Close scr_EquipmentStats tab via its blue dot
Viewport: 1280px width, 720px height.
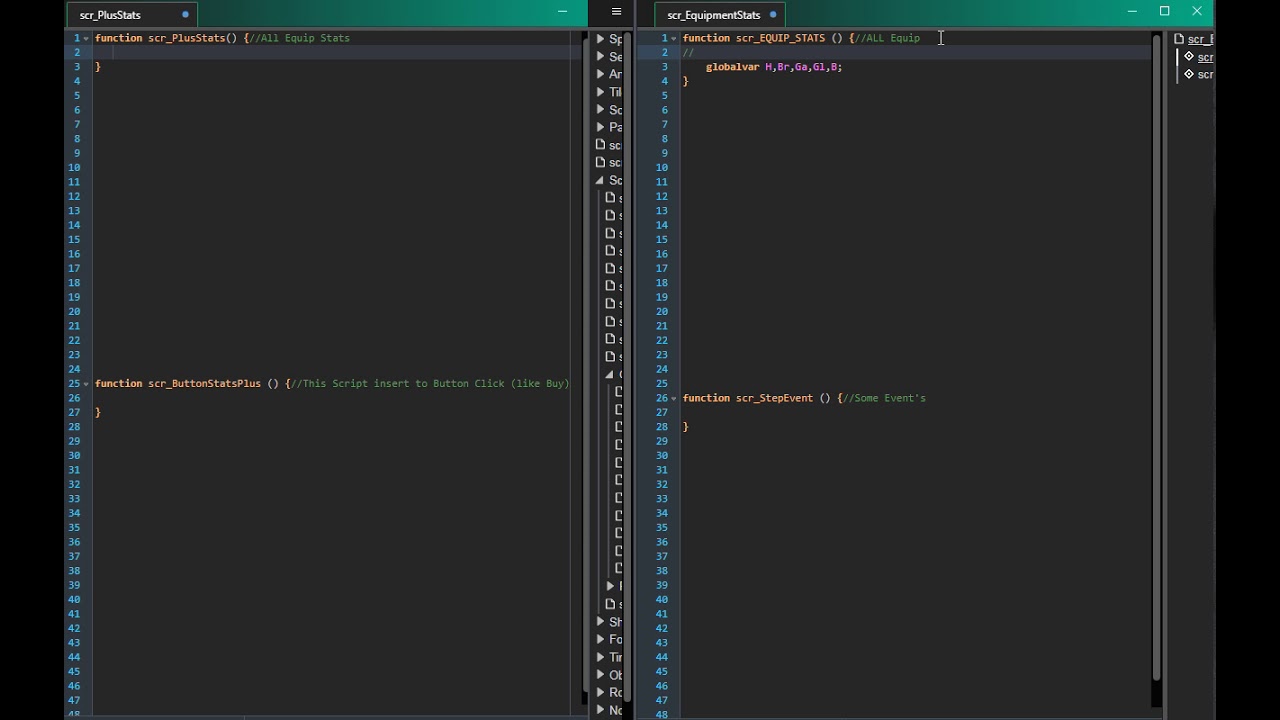[773, 15]
